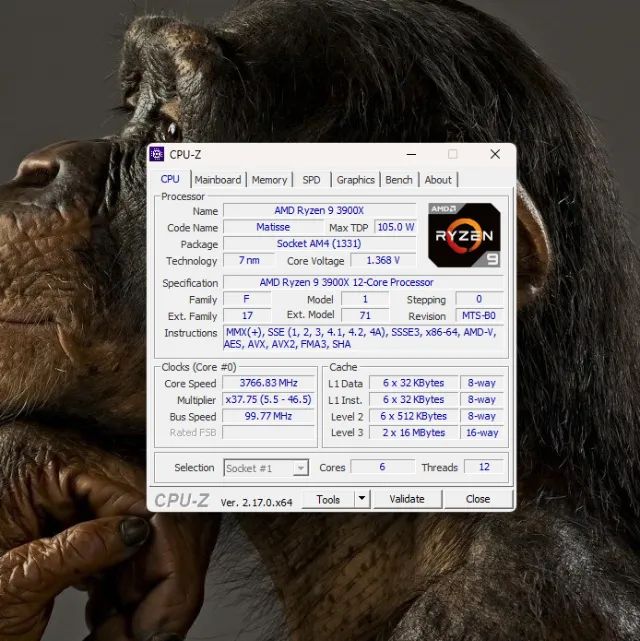Minimize the CPU-Z window
Image resolution: width=640 pixels, height=641 pixels.
[x=412, y=154]
